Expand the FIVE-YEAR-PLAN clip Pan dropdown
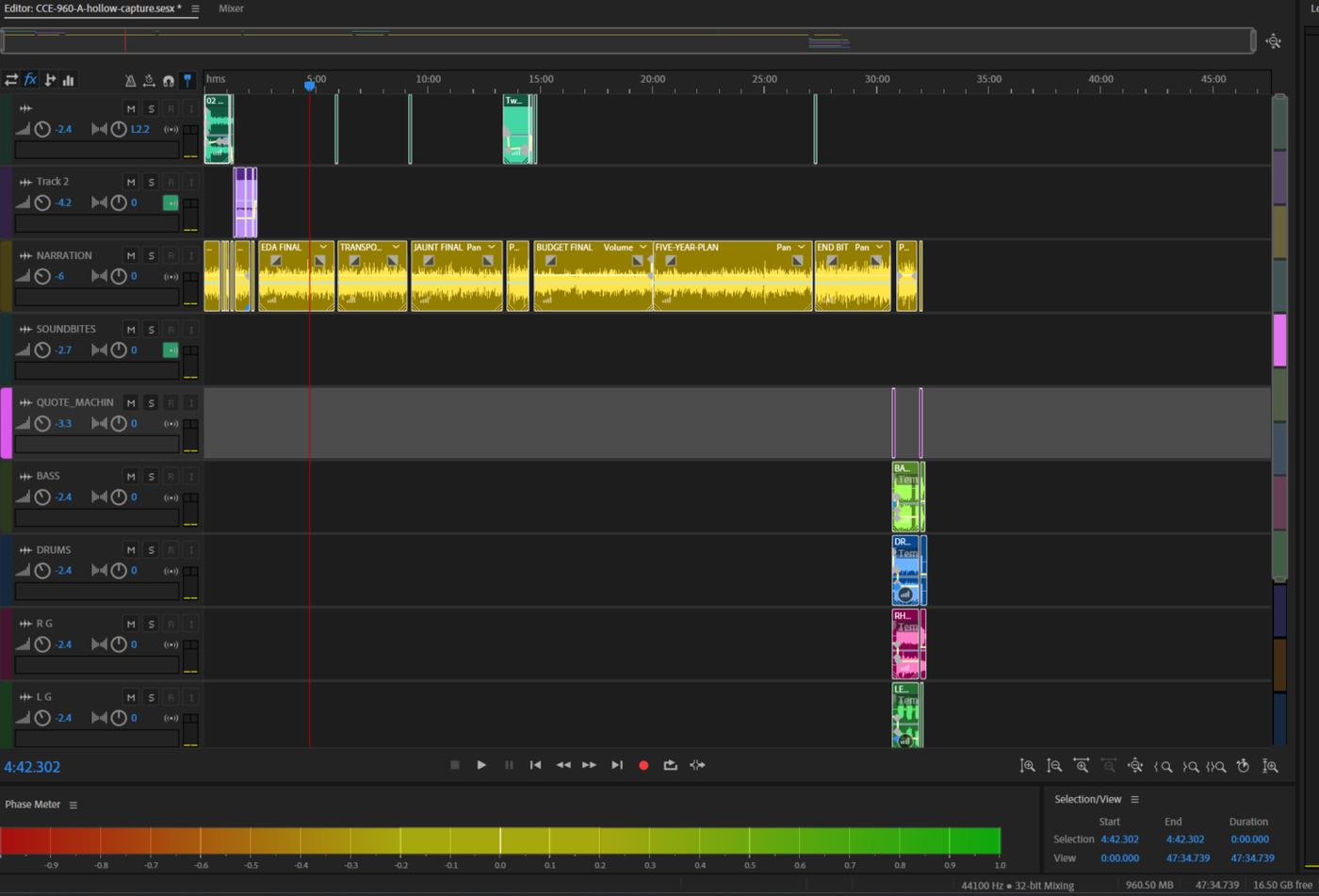 (x=801, y=247)
